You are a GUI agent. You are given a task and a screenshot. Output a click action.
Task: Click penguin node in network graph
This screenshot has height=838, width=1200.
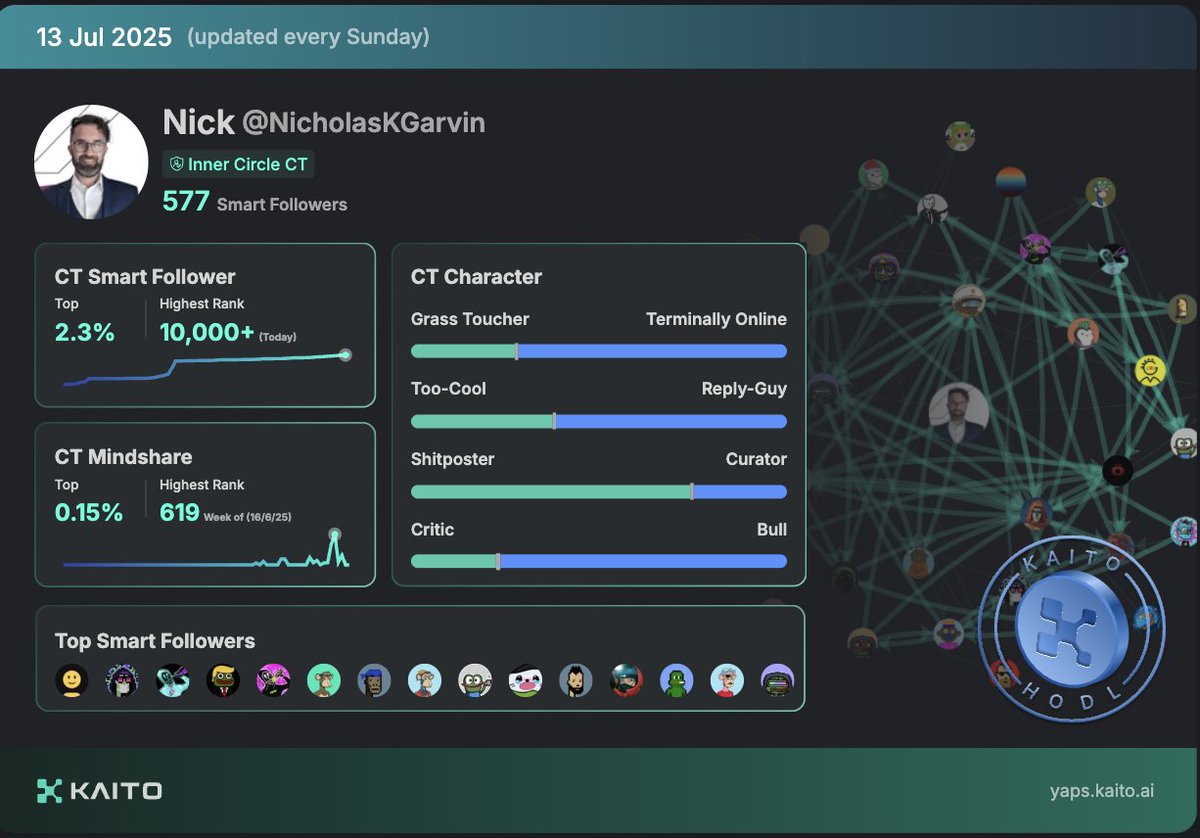pos(1082,334)
